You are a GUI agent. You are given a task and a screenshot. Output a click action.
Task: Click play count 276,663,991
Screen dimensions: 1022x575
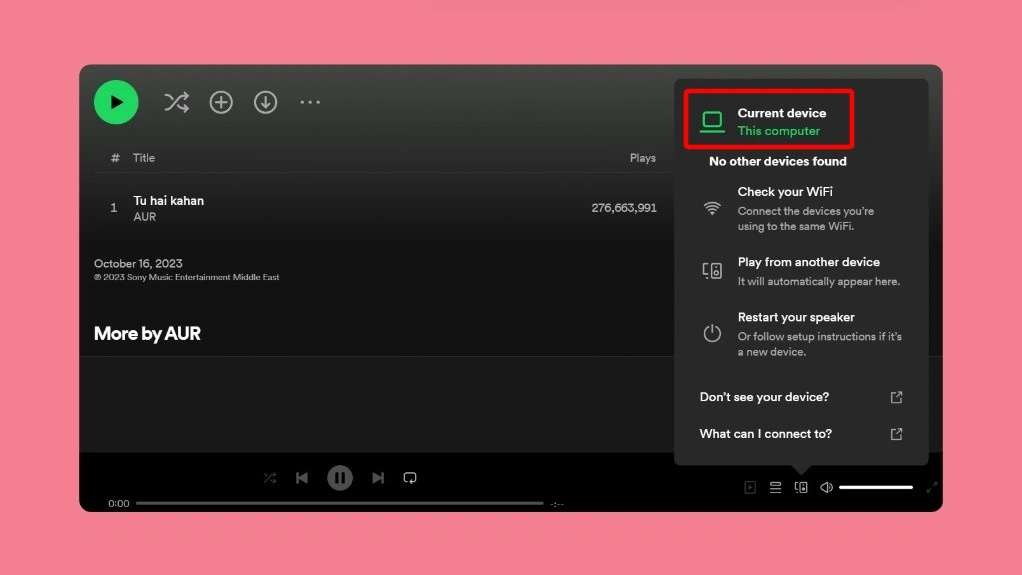point(624,208)
